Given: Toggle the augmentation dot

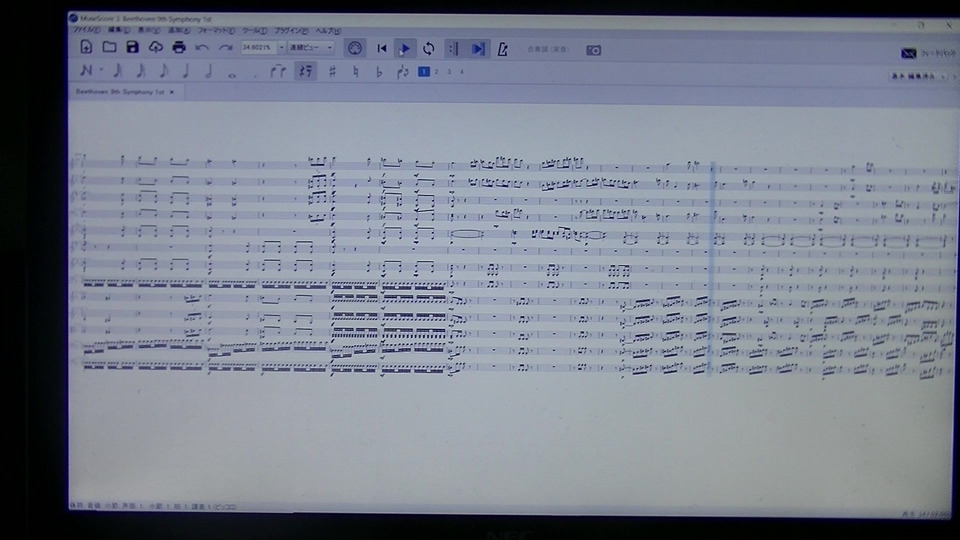Looking at the screenshot, I should tap(255, 75).
